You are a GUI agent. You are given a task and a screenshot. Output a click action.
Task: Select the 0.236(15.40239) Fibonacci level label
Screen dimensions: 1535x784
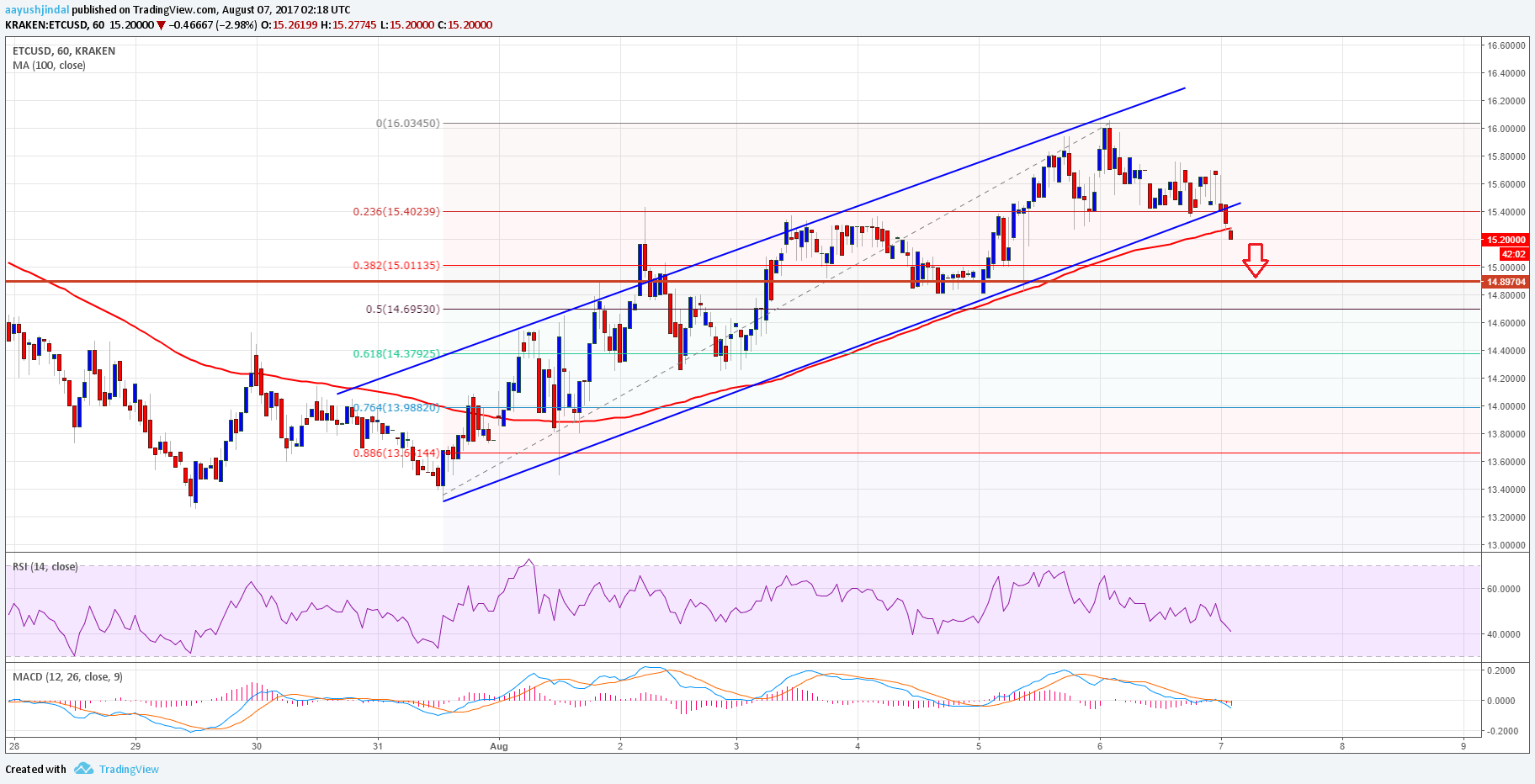click(396, 211)
